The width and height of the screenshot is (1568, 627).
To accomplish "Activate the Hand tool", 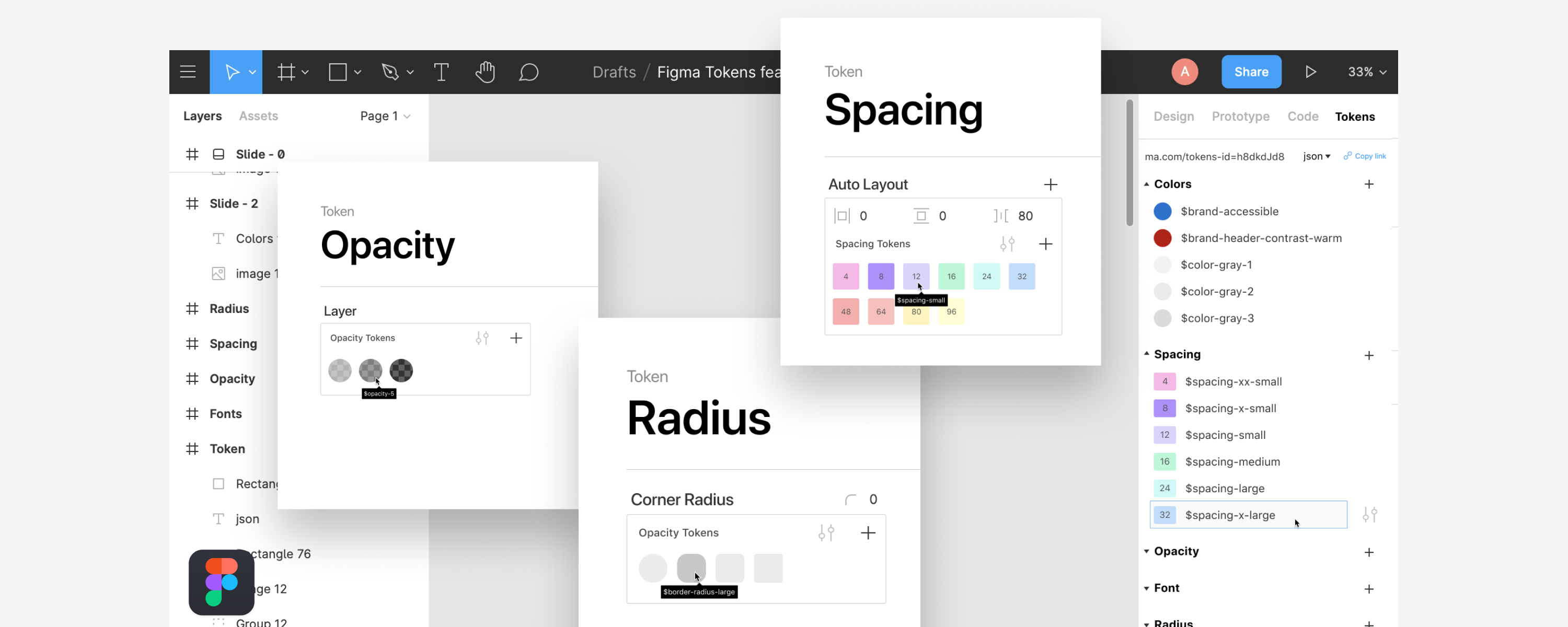I will [x=485, y=71].
